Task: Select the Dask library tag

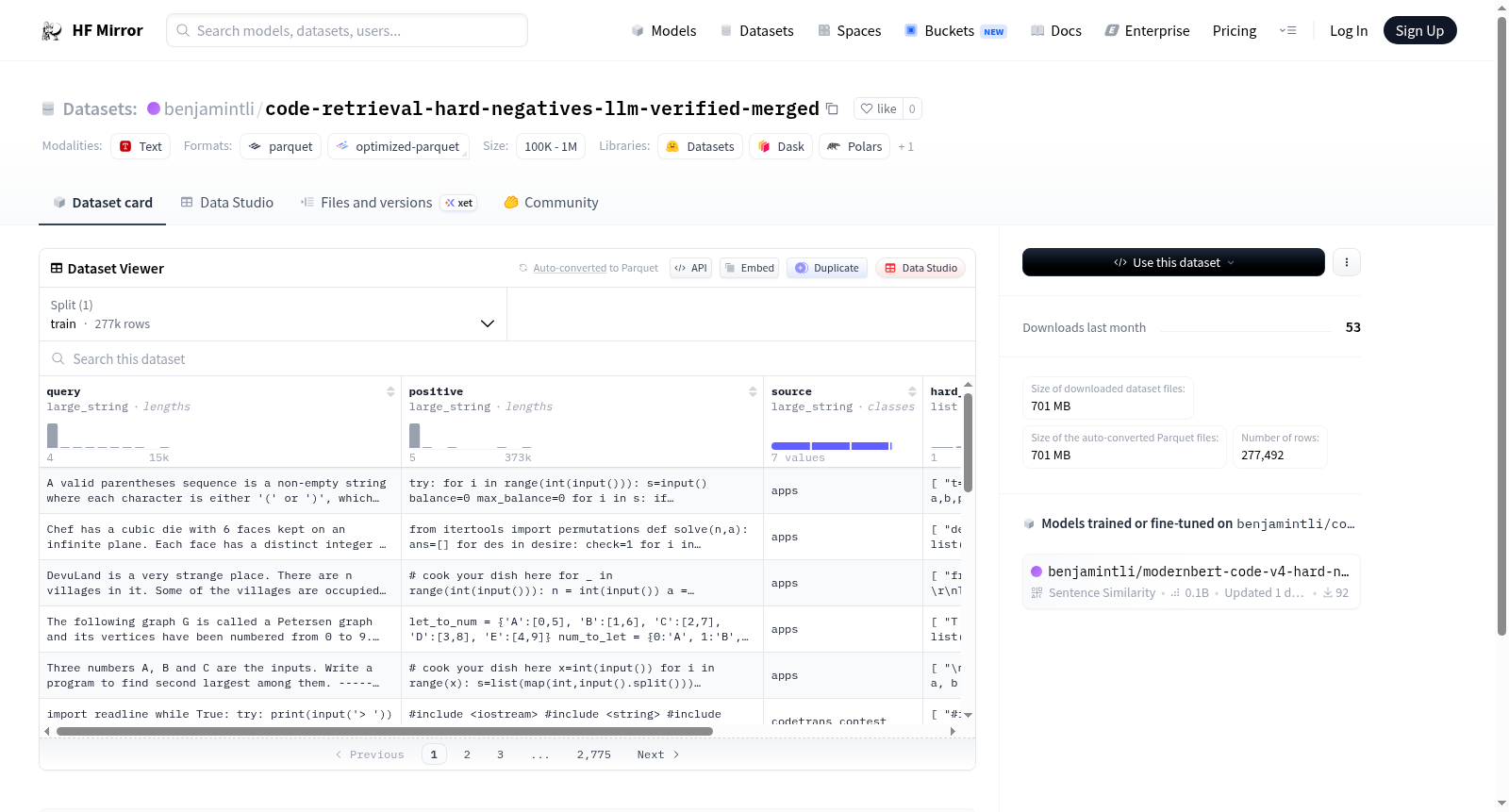Action: click(781, 146)
